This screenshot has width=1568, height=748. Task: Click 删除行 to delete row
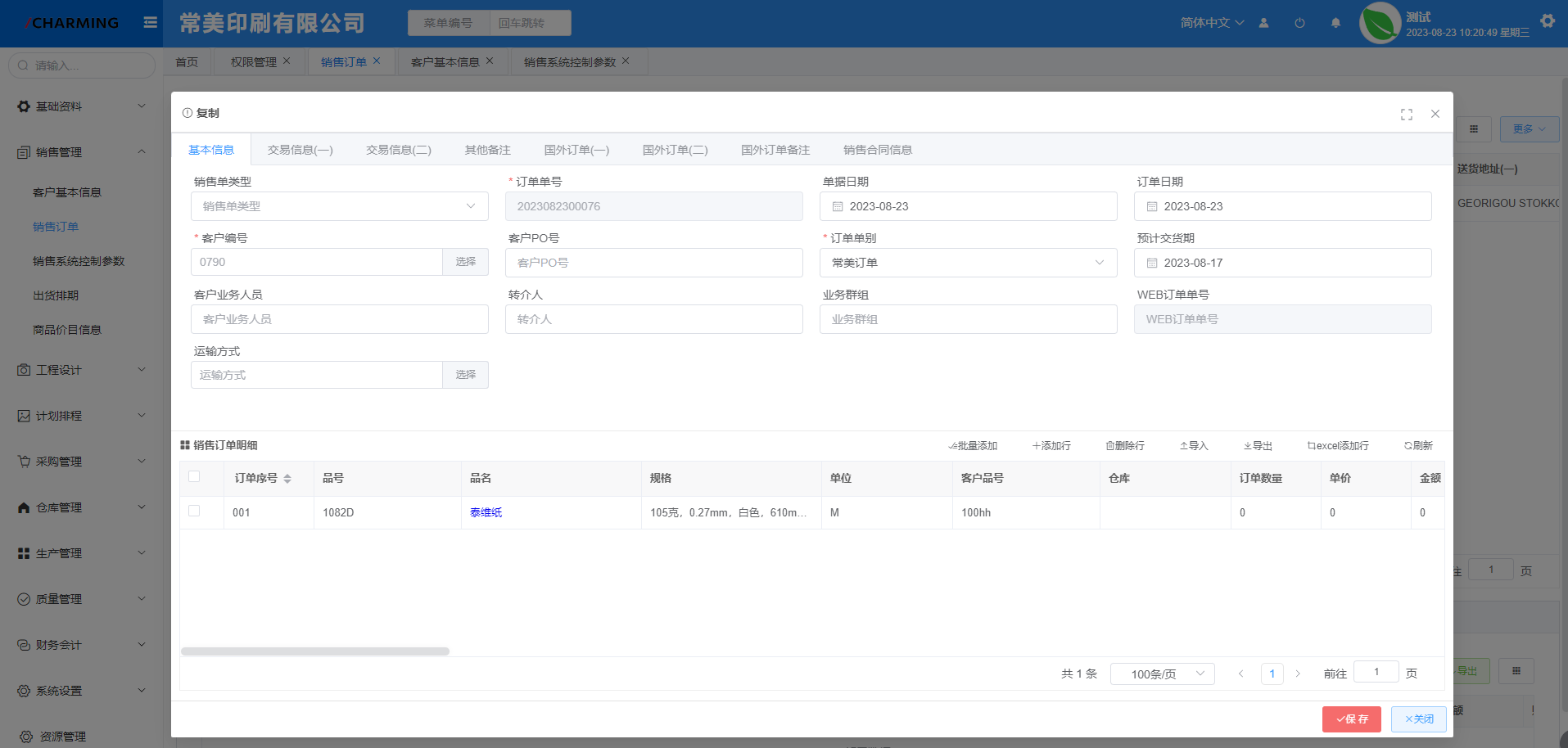(x=1125, y=446)
